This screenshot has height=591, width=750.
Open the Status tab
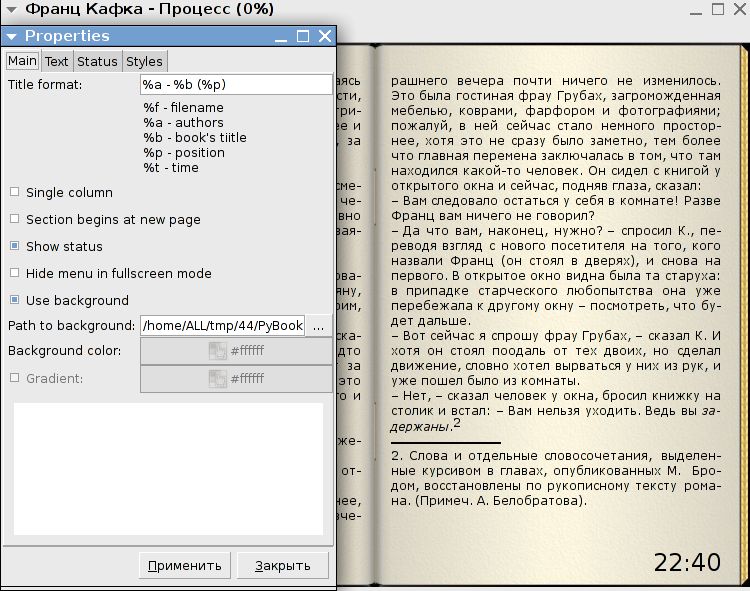click(97, 61)
